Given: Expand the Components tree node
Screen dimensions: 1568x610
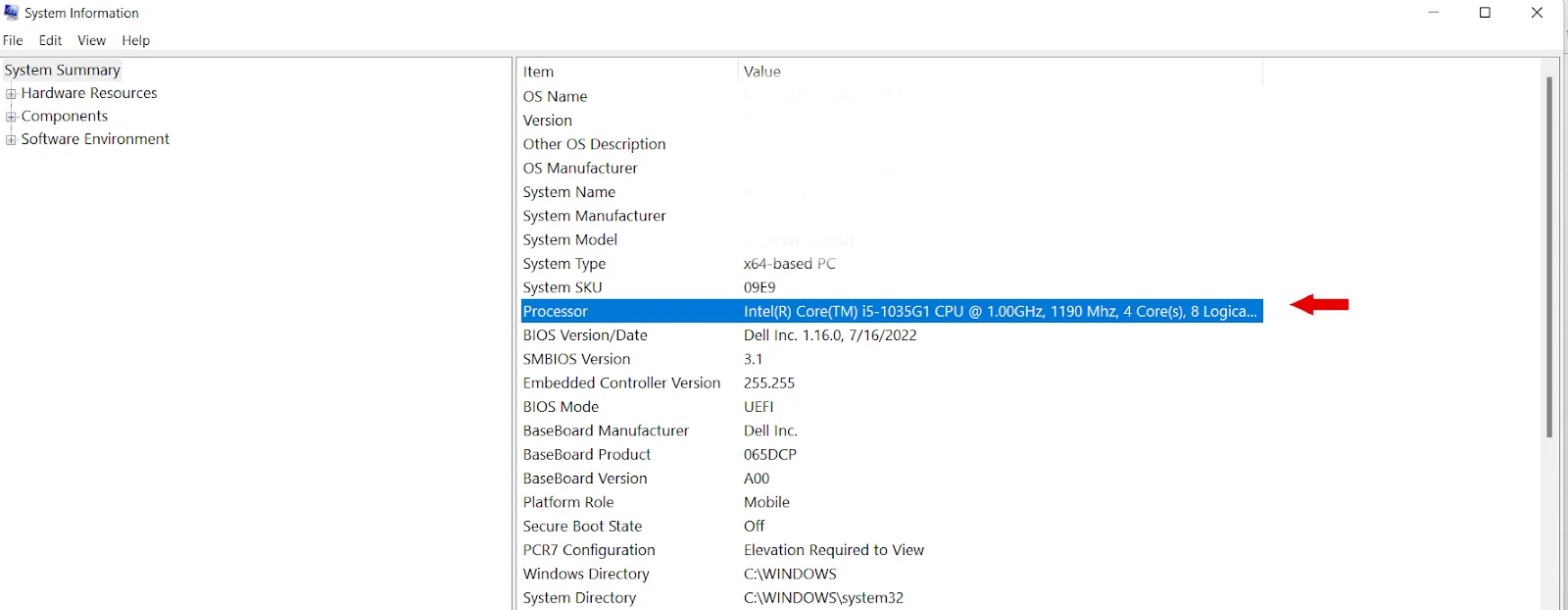Looking at the screenshot, I should pos(11,117).
